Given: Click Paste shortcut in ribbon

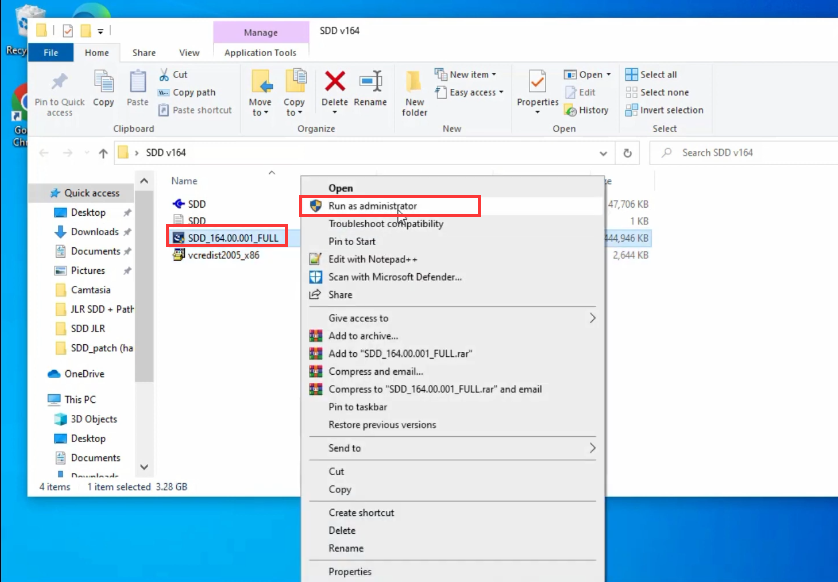Looking at the screenshot, I should coord(195,110).
